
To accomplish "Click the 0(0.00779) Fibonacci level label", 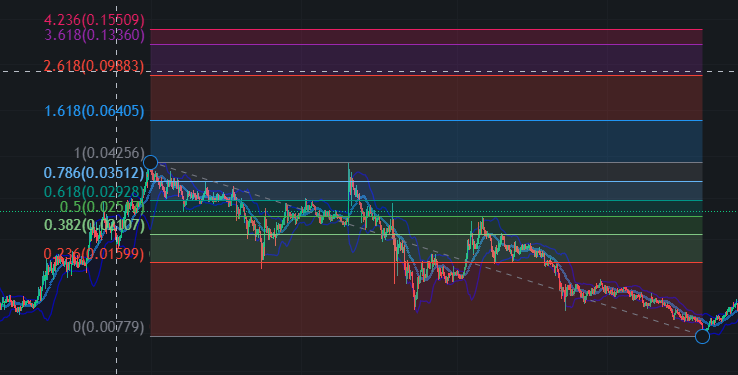I will (109, 327).
